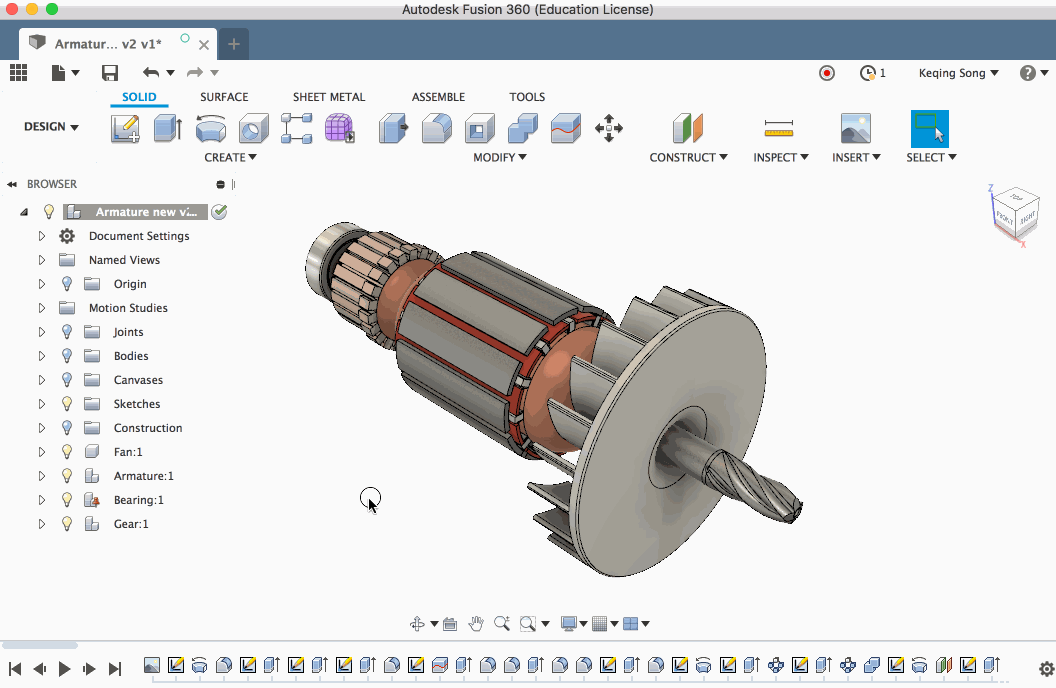Toggle visibility of Gear:1 component
The height and width of the screenshot is (688, 1056).
tap(67, 524)
